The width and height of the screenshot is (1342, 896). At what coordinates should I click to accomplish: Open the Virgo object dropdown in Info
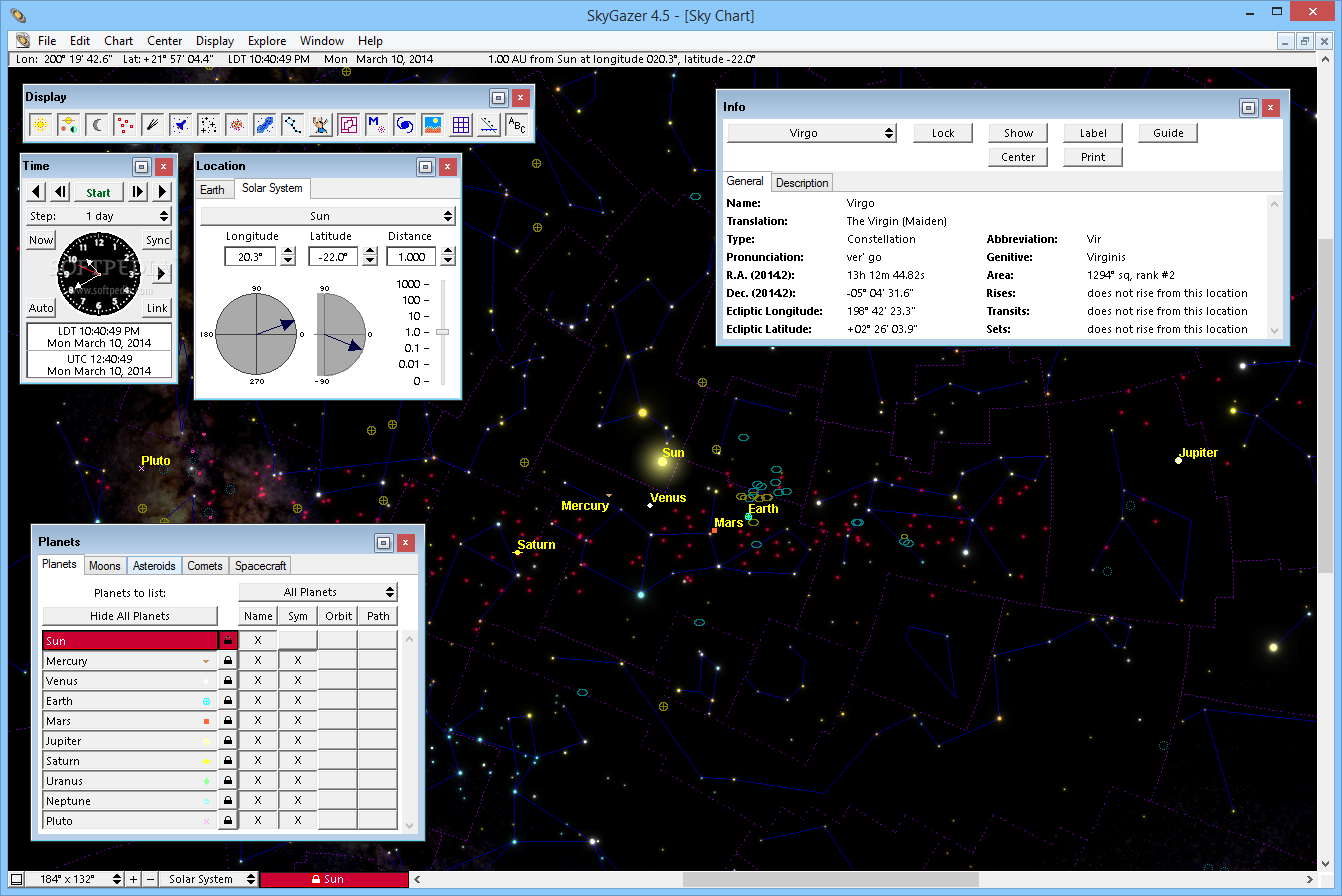point(811,133)
